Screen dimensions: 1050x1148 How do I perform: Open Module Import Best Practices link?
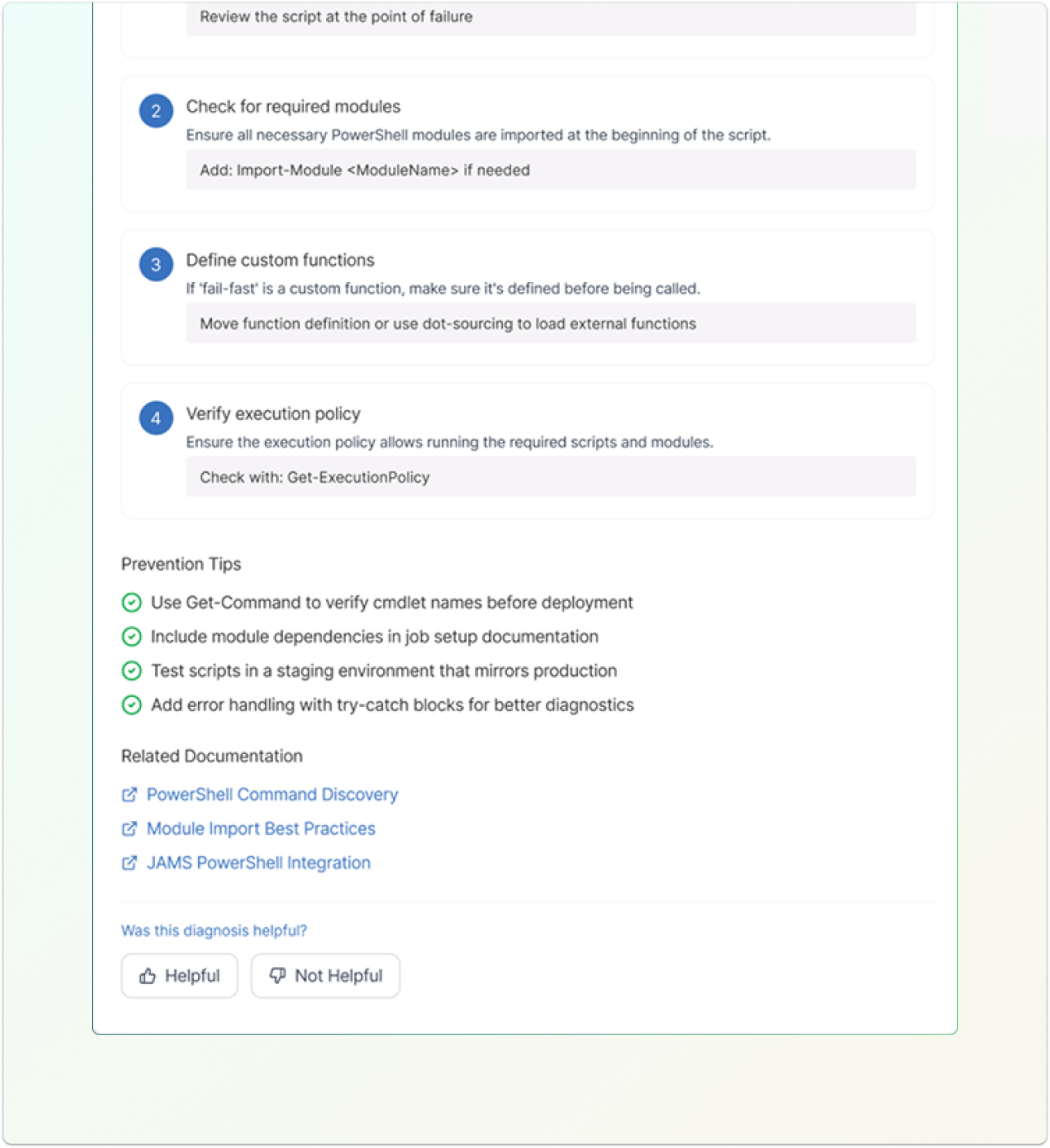(x=261, y=829)
